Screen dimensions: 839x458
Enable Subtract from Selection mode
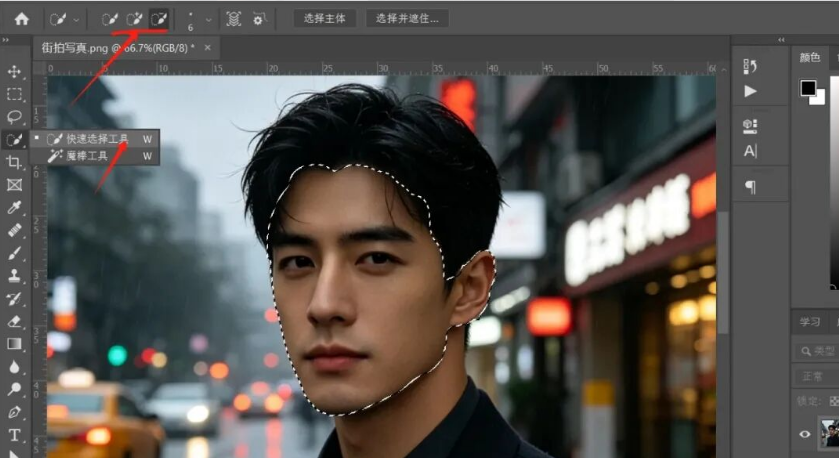[x=158, y=19]
